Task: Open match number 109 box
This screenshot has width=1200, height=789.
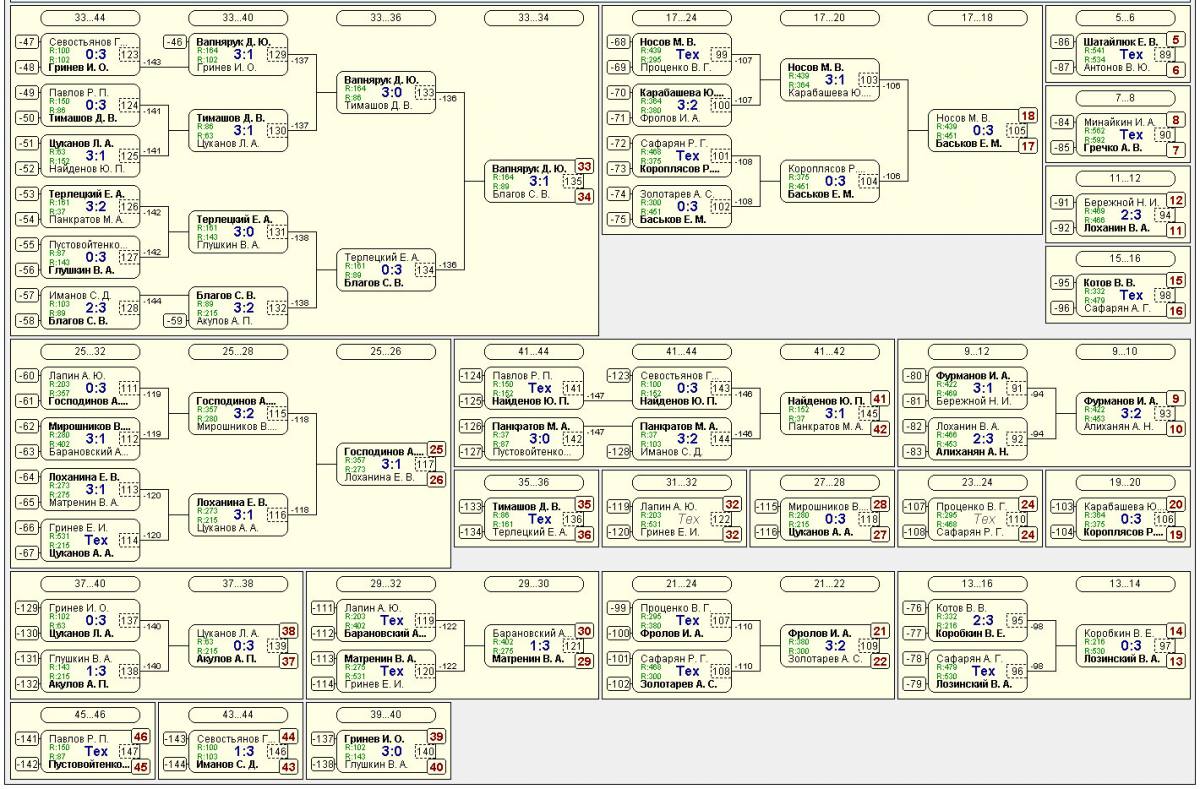Action: point(868,646)
